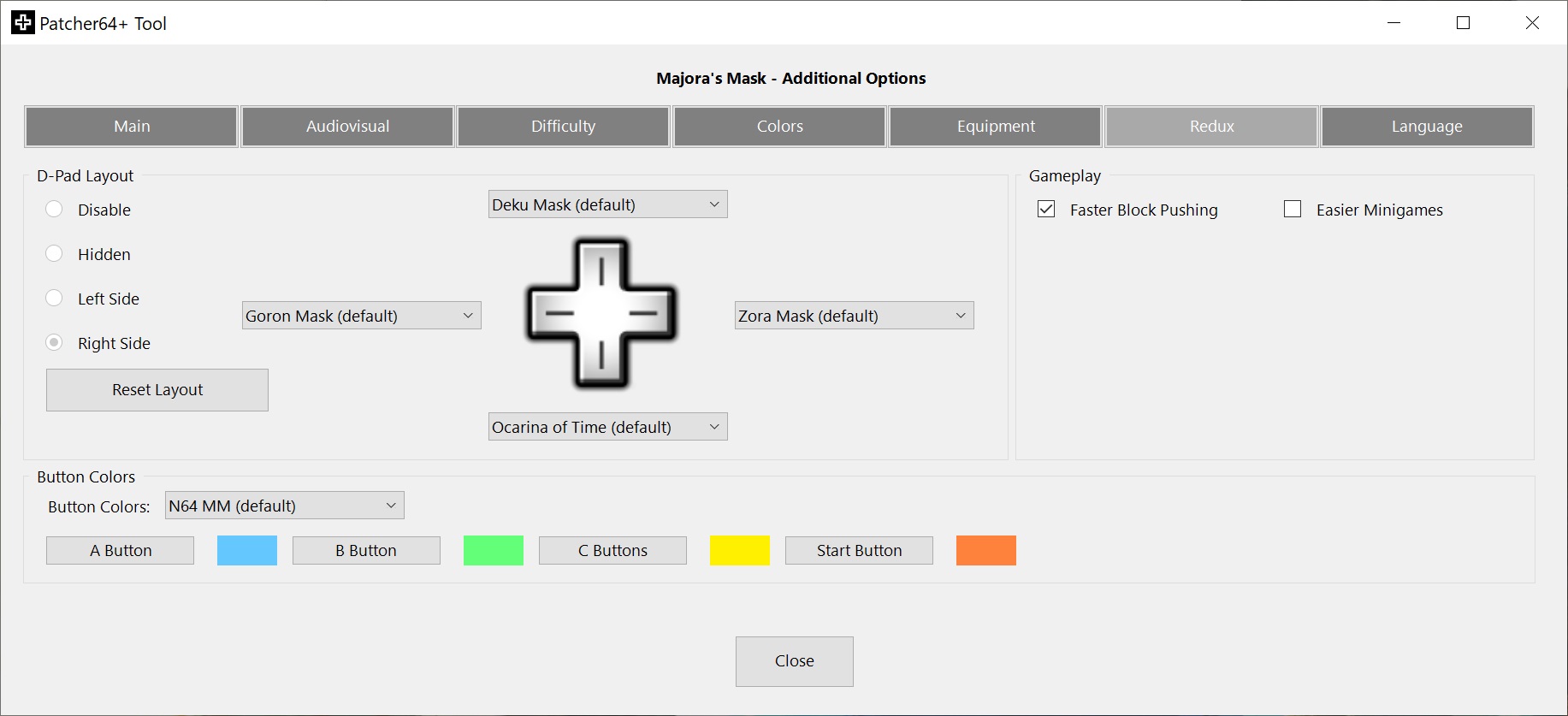Open the Audiovisual tab
The width and height of the screenshot is (1568, 716).
pos(347,127)
